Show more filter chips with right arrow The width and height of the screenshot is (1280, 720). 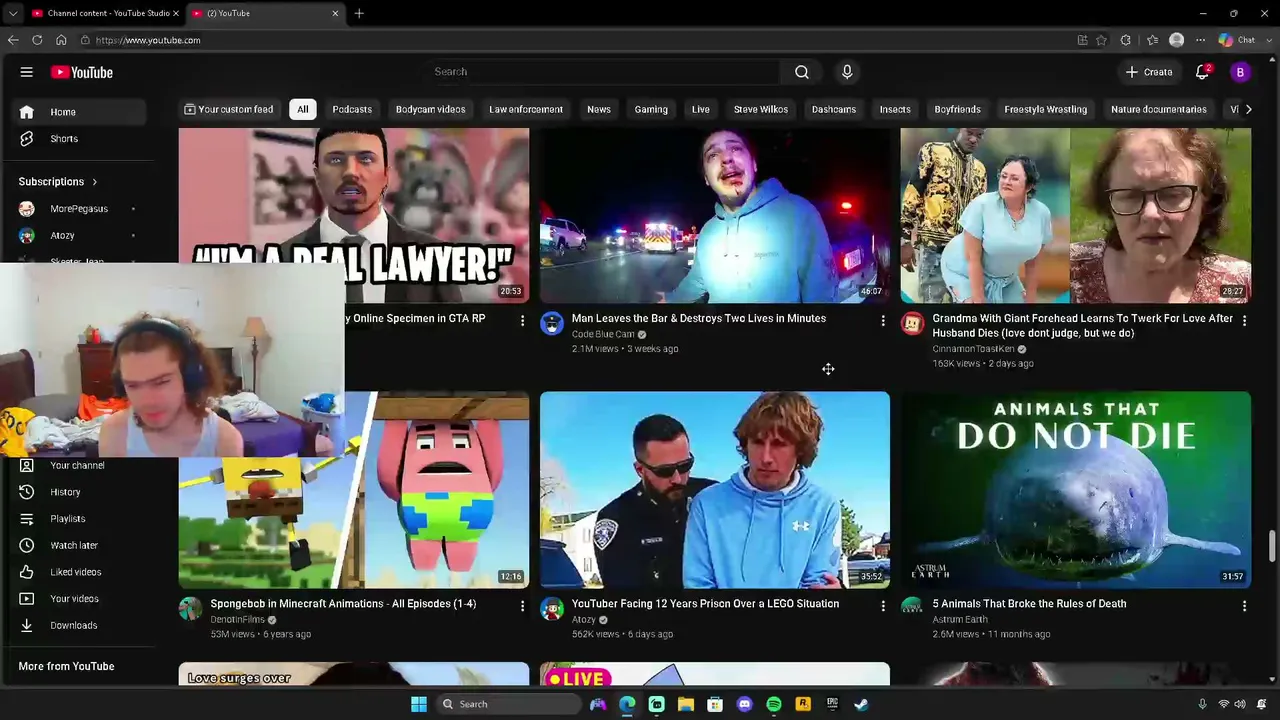pos(1248,109)
